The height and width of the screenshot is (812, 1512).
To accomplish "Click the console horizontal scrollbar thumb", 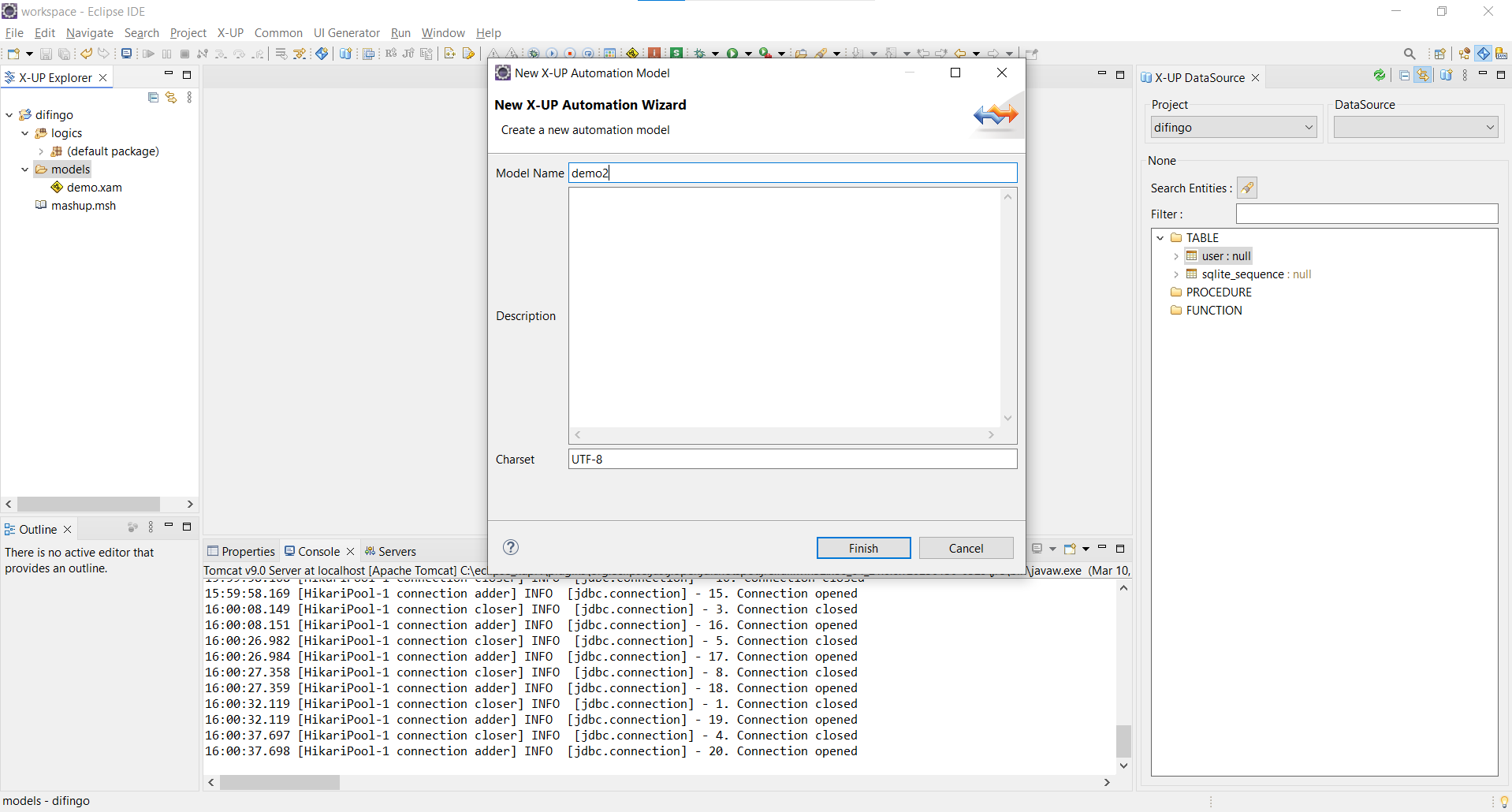I will [280, 782].
